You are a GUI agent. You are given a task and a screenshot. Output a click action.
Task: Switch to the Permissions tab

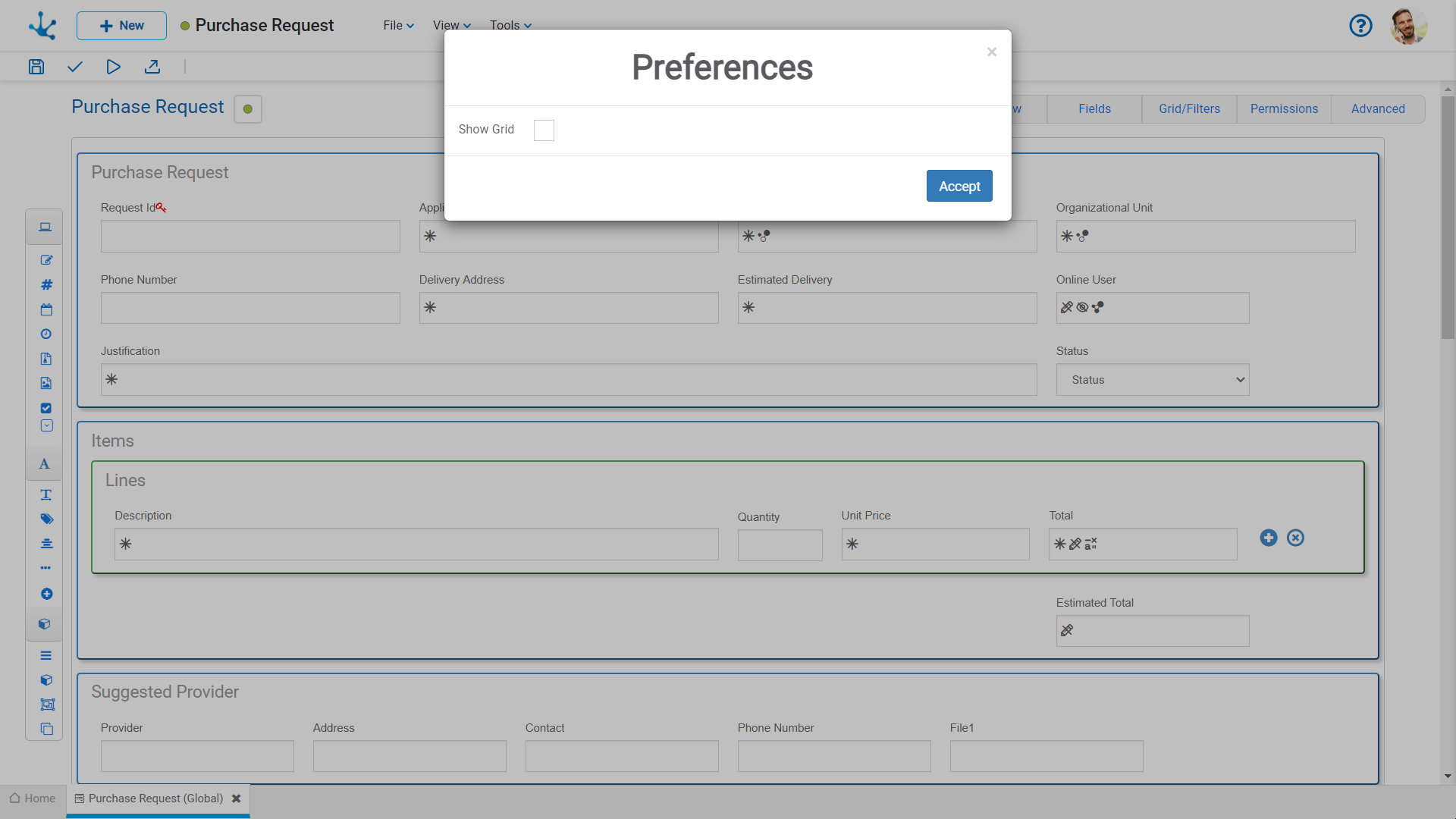click(1283, 108)
